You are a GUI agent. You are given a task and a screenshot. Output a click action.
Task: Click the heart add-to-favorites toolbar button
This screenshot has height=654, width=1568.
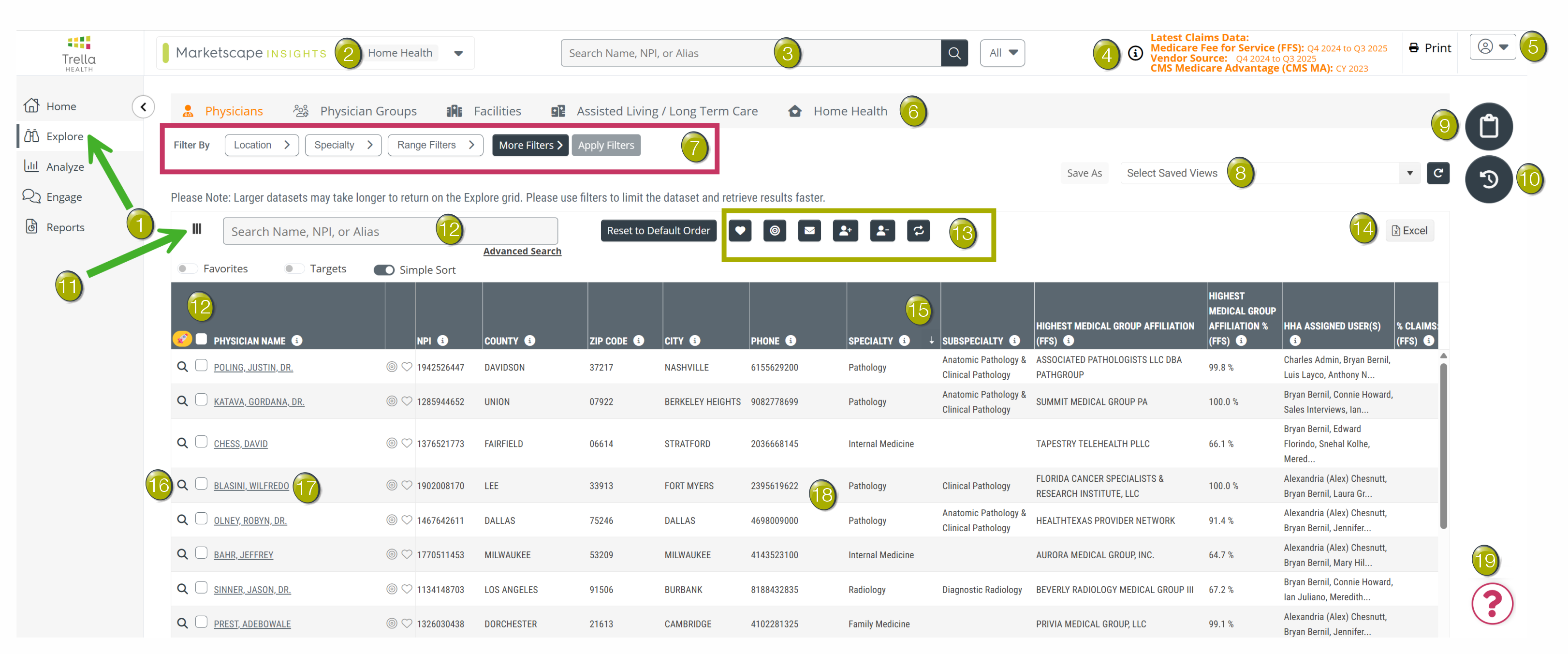tap(740, 230)
